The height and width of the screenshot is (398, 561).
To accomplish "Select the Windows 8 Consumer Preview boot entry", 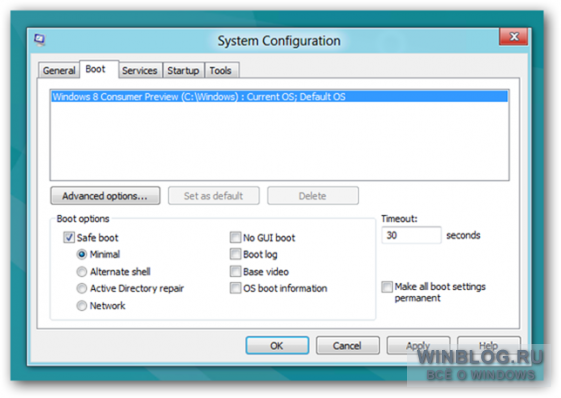I will point(279,97).
